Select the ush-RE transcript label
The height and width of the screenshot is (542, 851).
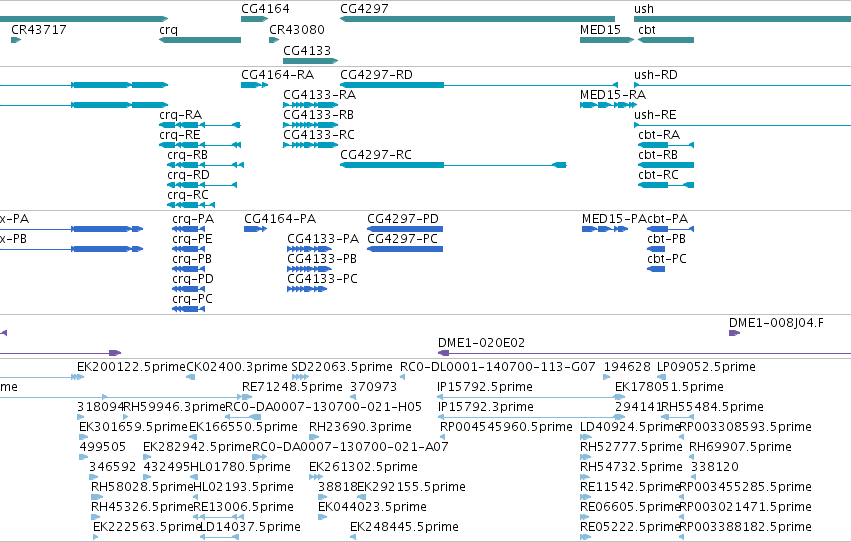pos(655,114)
